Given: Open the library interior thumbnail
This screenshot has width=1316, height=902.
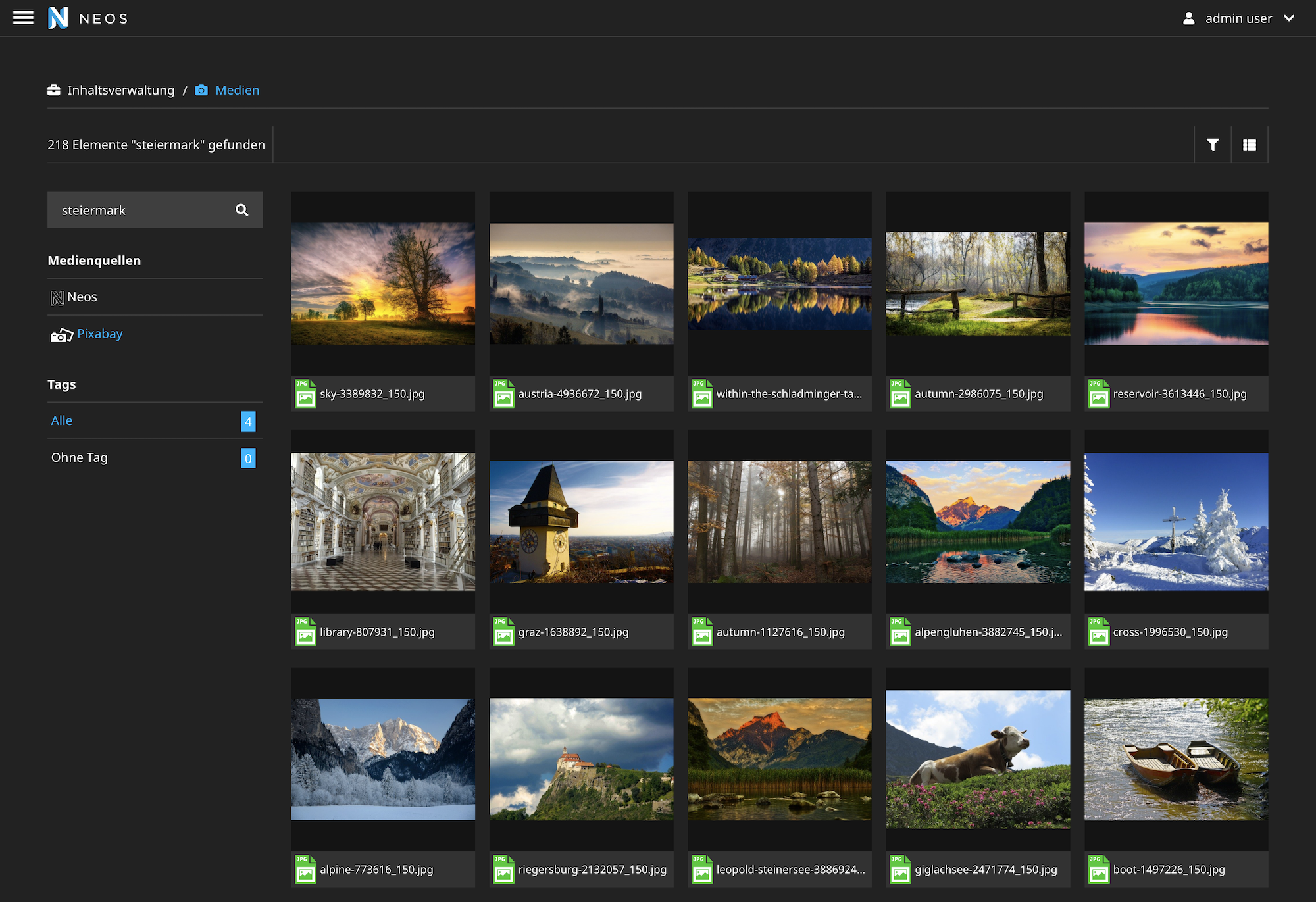Looking at the screenshot, I should pos(383,521).
